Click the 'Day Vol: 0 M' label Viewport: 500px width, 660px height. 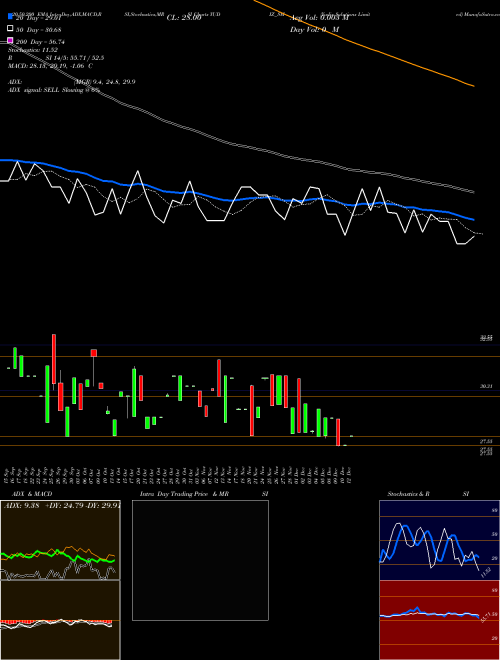[x=314, y=30]
